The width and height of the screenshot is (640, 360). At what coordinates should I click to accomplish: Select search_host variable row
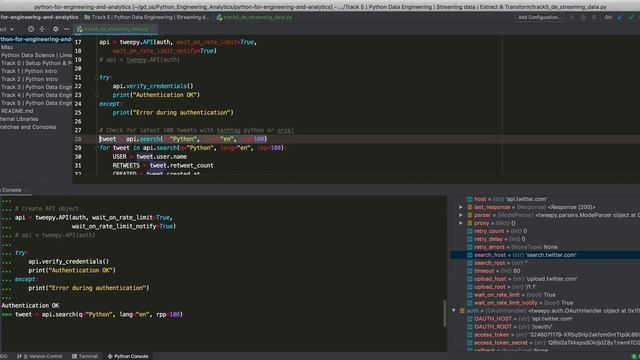click(x=545, y=255)
